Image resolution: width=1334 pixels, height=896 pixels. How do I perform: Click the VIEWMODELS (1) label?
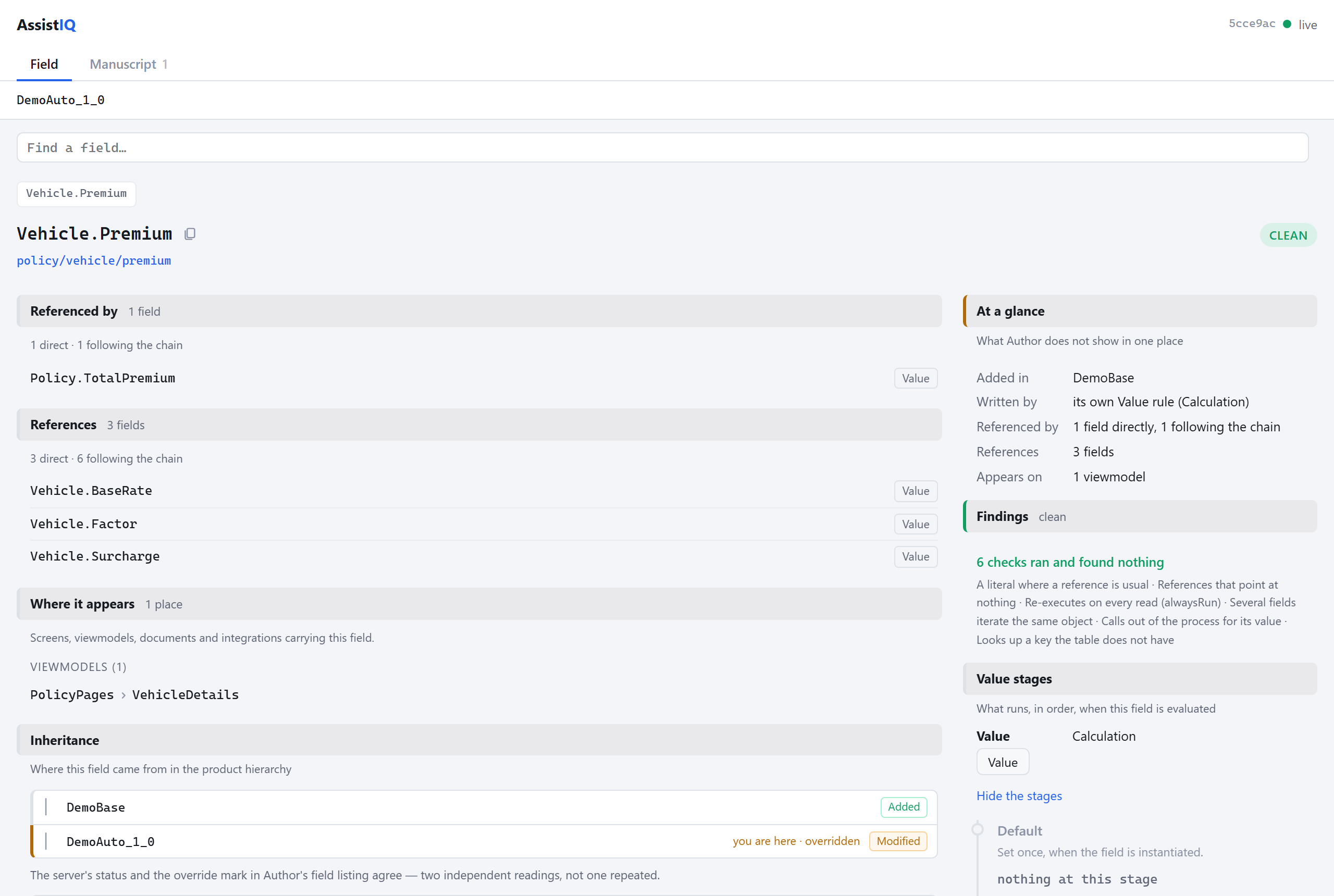coord(78,667)
